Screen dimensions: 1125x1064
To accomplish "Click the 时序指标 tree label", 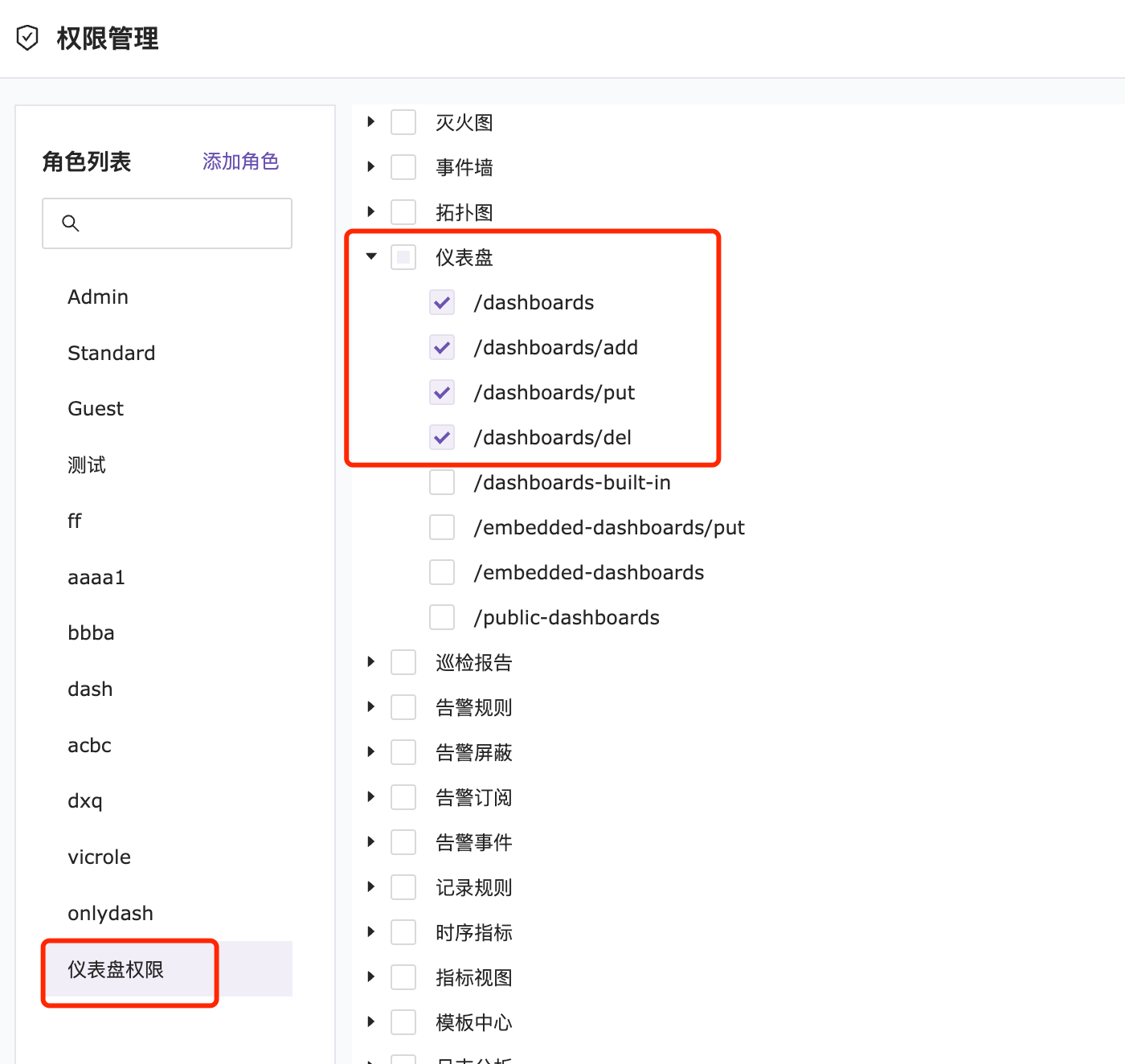I will (474, 932).
